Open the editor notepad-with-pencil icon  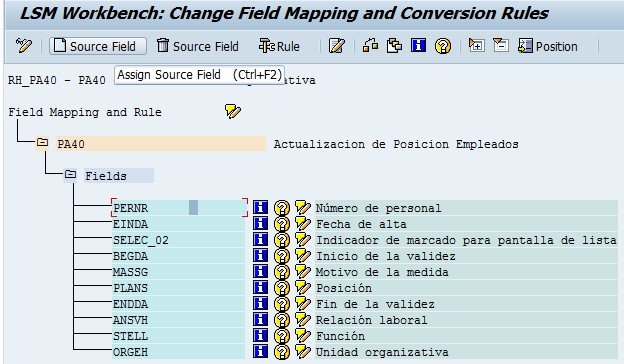point(336,46)
